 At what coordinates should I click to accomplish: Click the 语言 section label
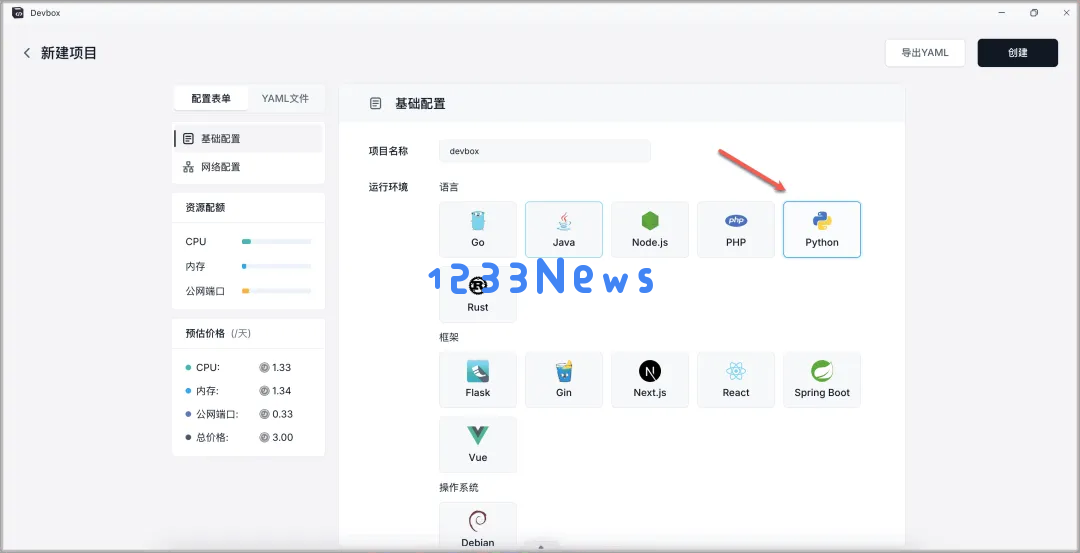click(449, 187)
